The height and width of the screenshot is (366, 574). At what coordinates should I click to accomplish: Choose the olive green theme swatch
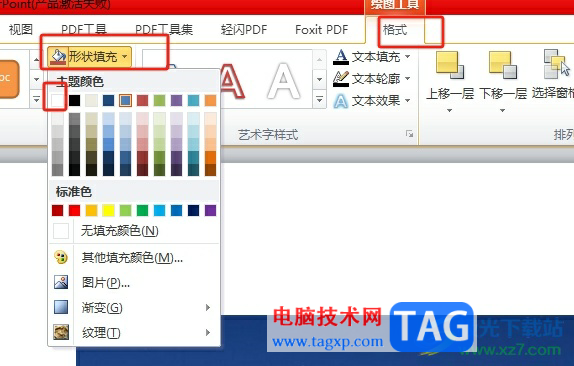(159, 100)
